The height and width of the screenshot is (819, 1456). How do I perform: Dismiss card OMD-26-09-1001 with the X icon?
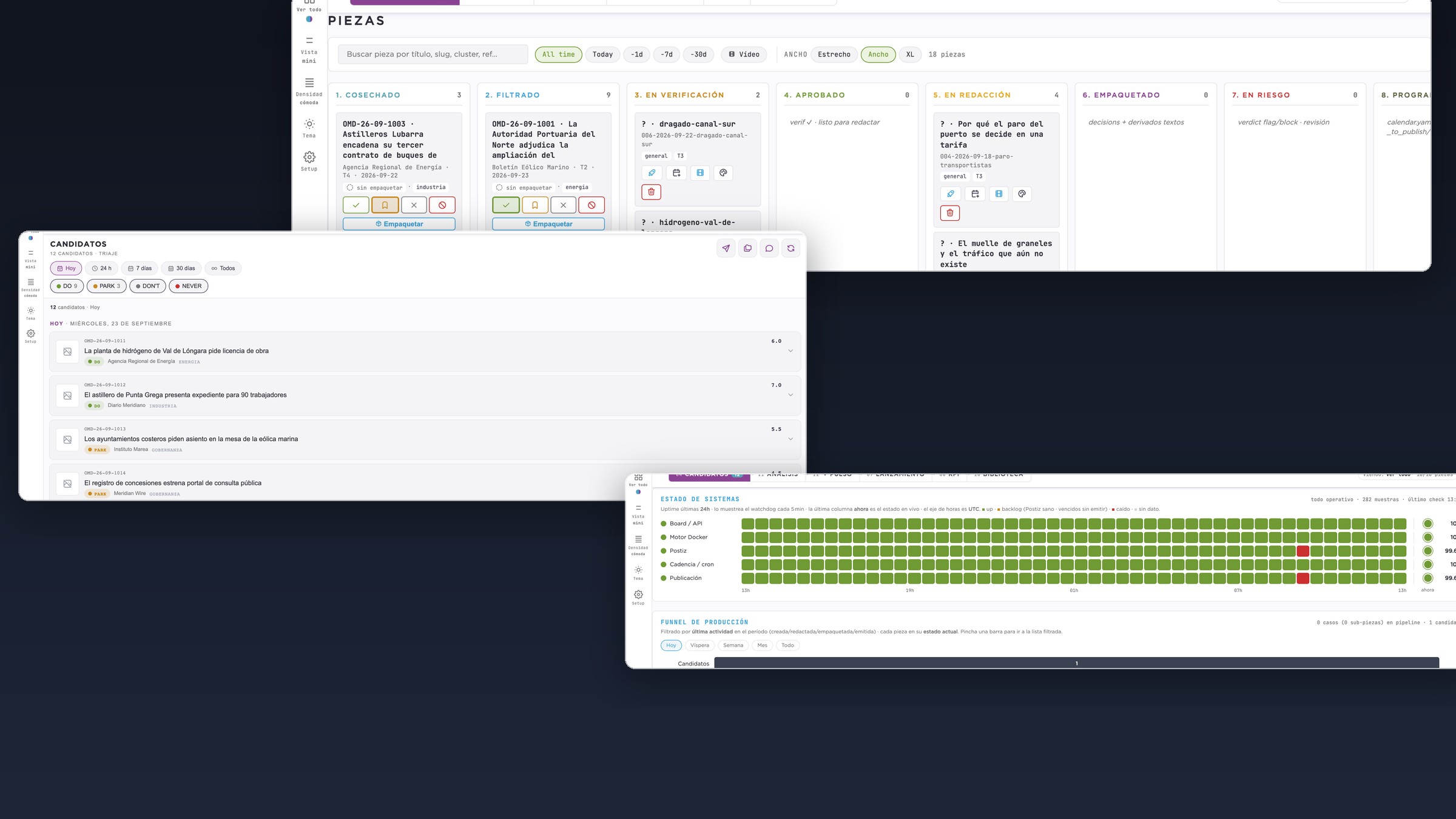point(563,205)
